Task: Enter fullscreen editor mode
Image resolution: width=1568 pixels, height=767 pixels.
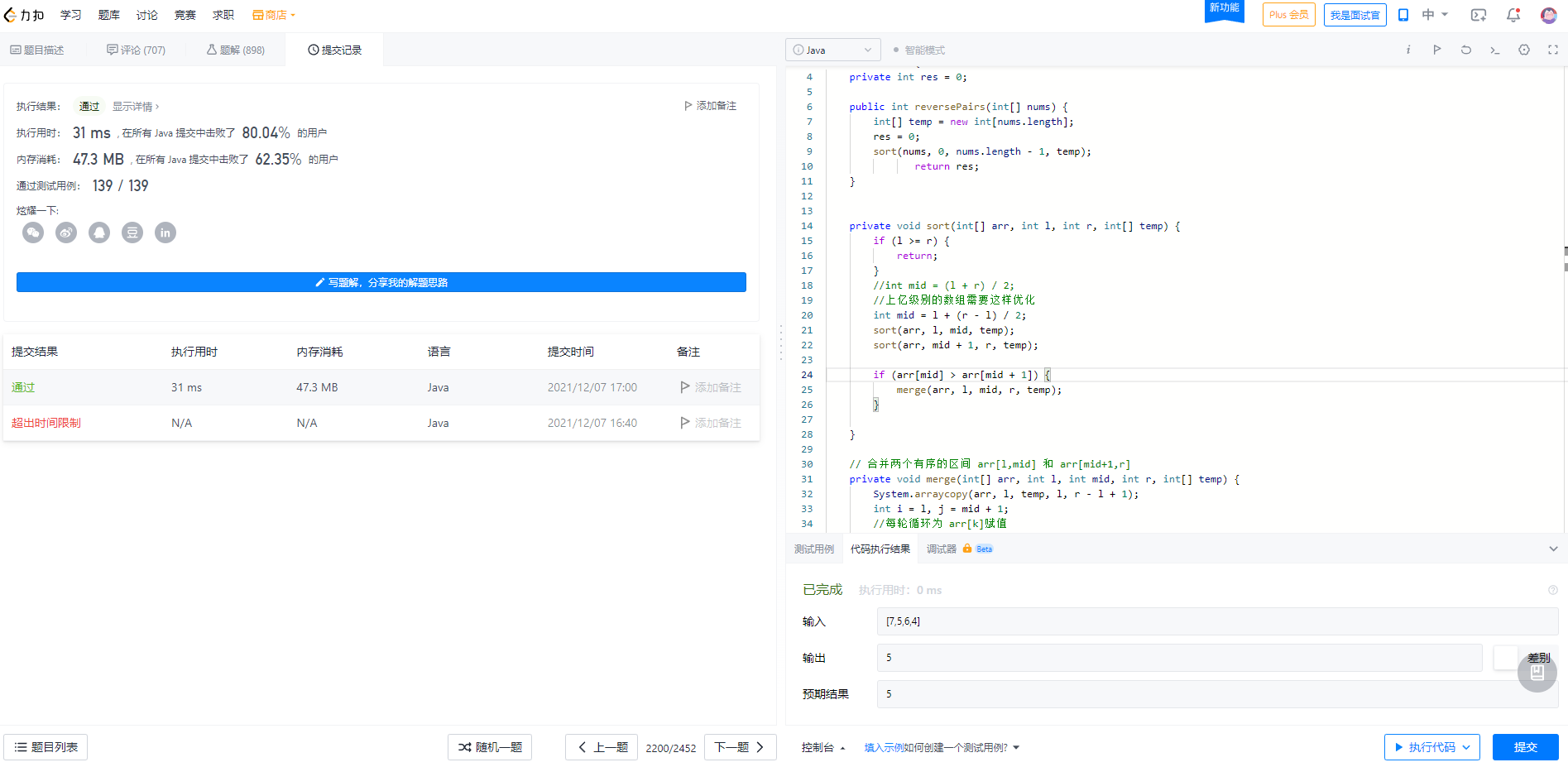Action: (x=1552, y=50)
